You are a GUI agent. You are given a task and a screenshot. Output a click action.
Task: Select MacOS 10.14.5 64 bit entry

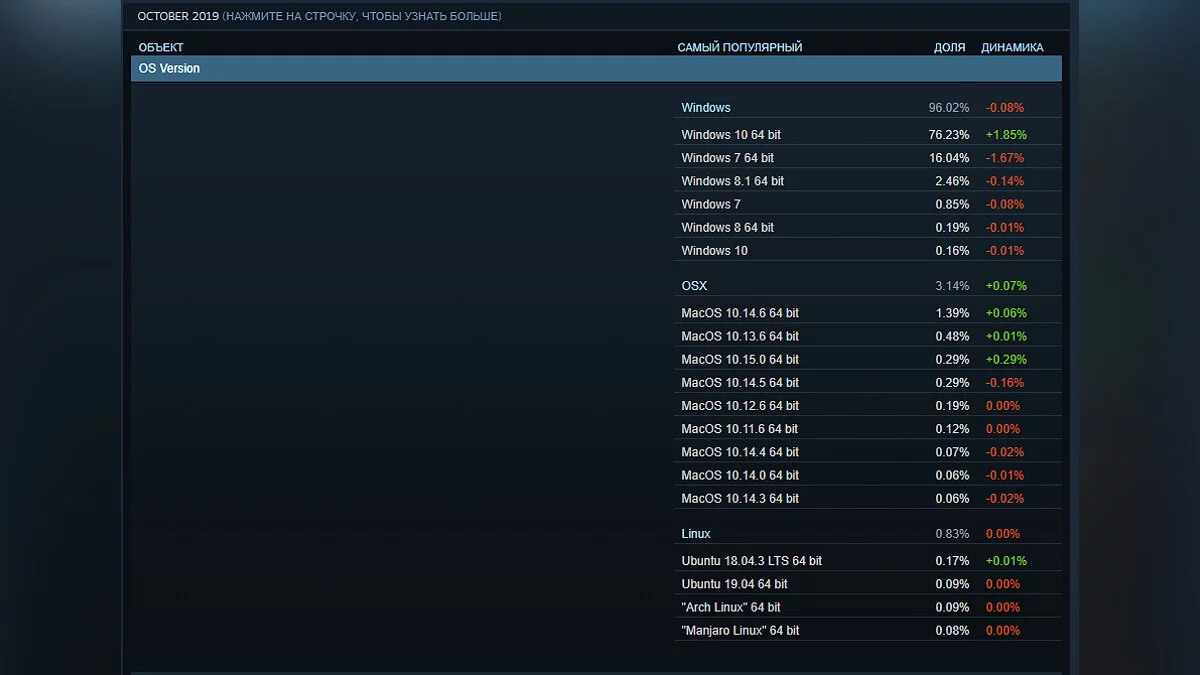click(x=868, y=382)
